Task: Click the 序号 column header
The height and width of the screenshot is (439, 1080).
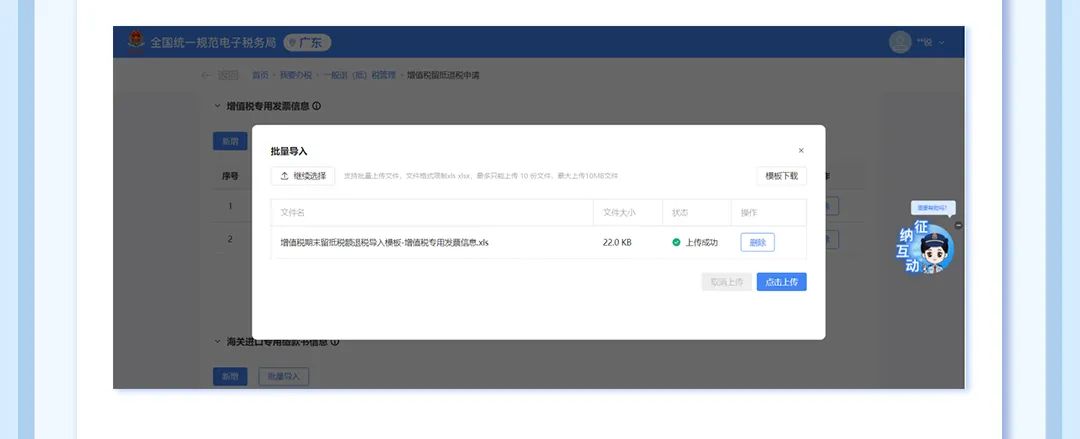Action: pyautogui.click(x=230, y=176)
